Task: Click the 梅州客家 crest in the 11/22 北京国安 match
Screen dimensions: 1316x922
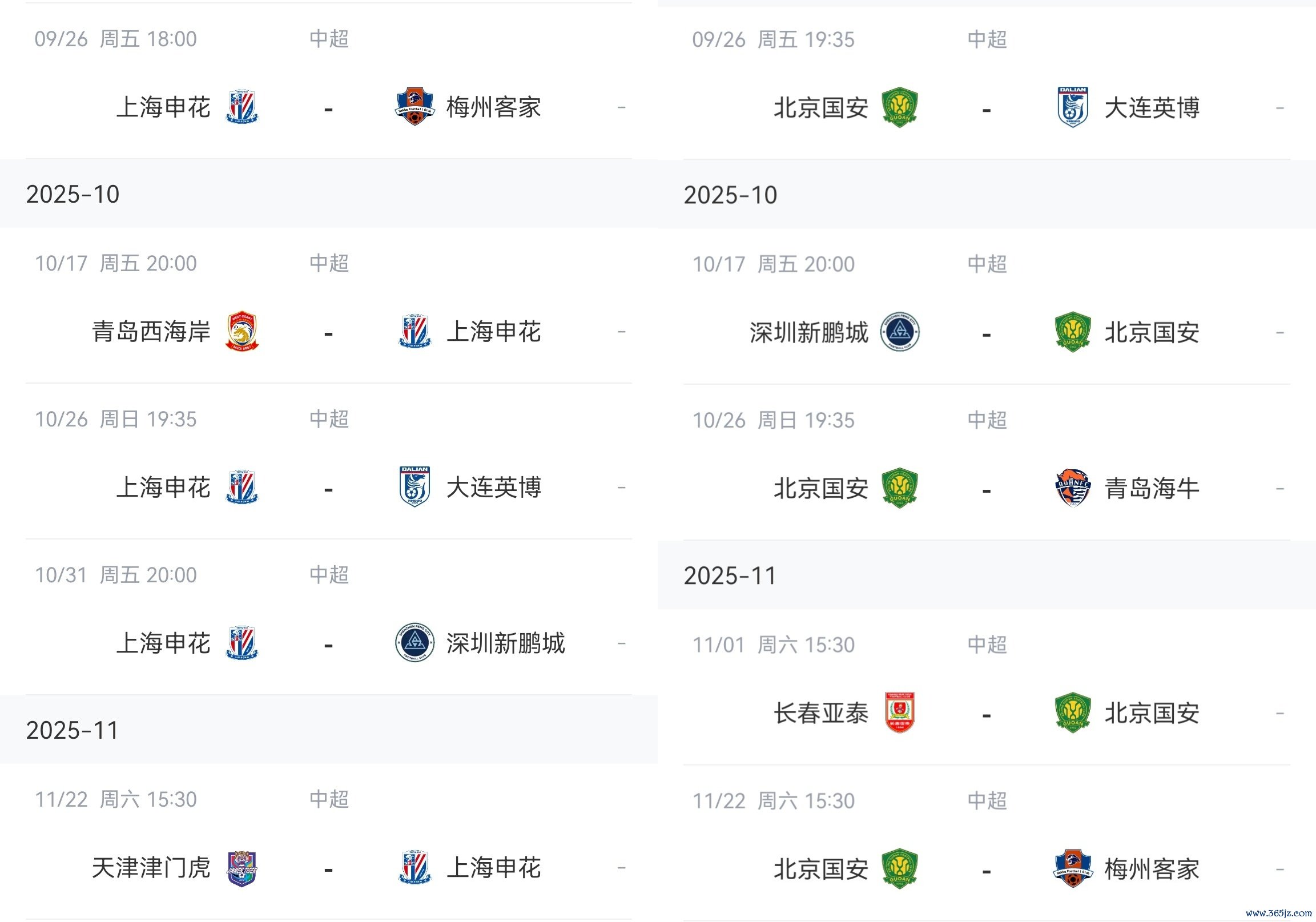Action: tap(1072, 869)
